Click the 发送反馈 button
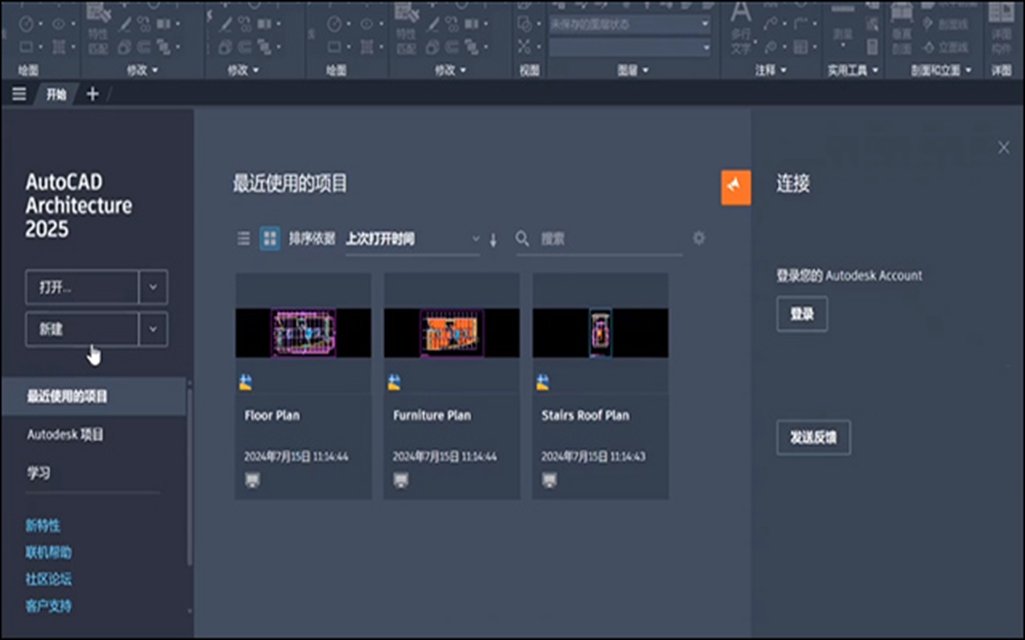The image size is (1025, 640). coord(813,437)
